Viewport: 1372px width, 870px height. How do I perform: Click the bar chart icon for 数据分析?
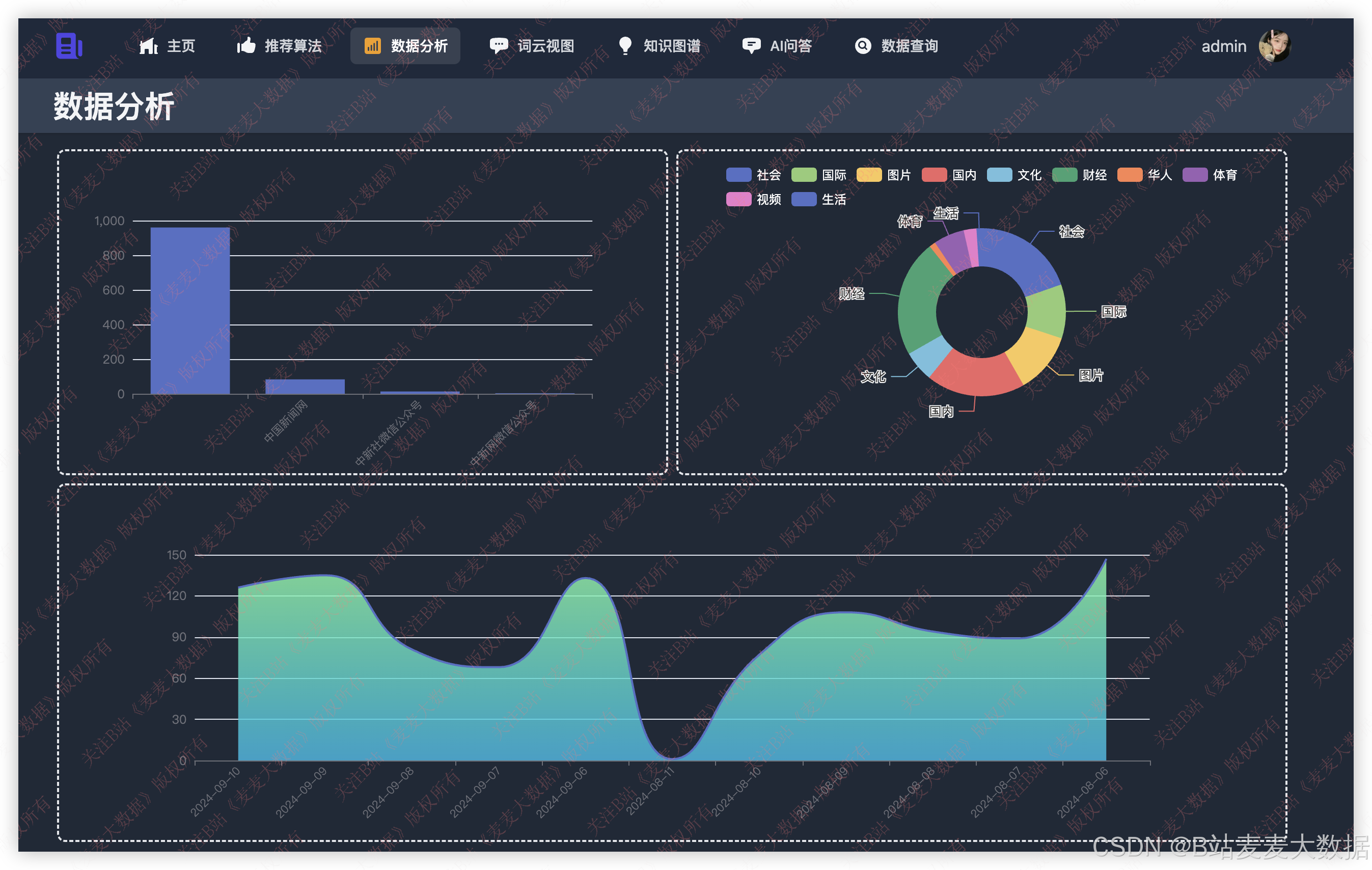point(372,45)
